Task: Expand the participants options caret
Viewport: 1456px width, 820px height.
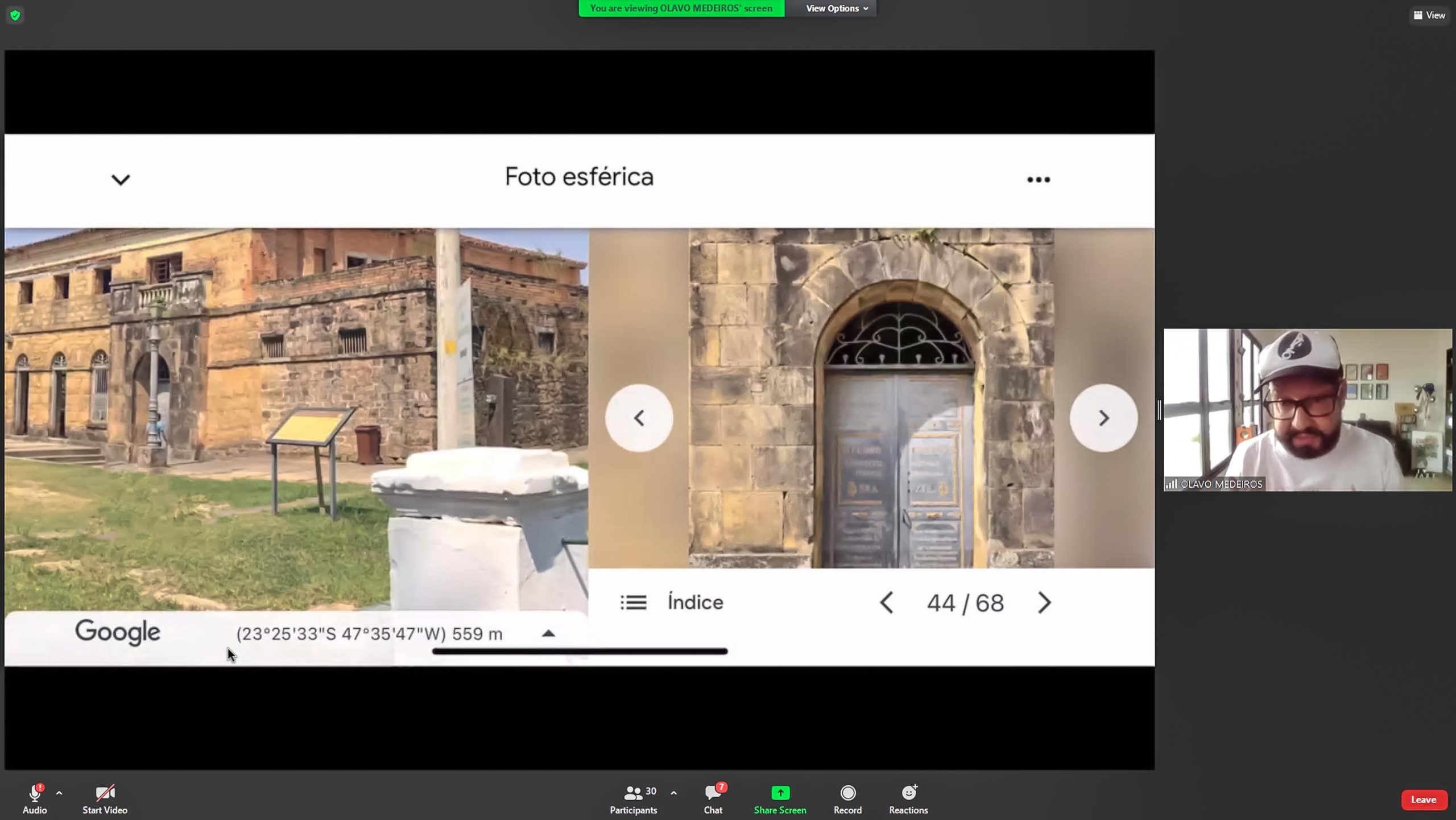Action: click(x=673, y=793)
